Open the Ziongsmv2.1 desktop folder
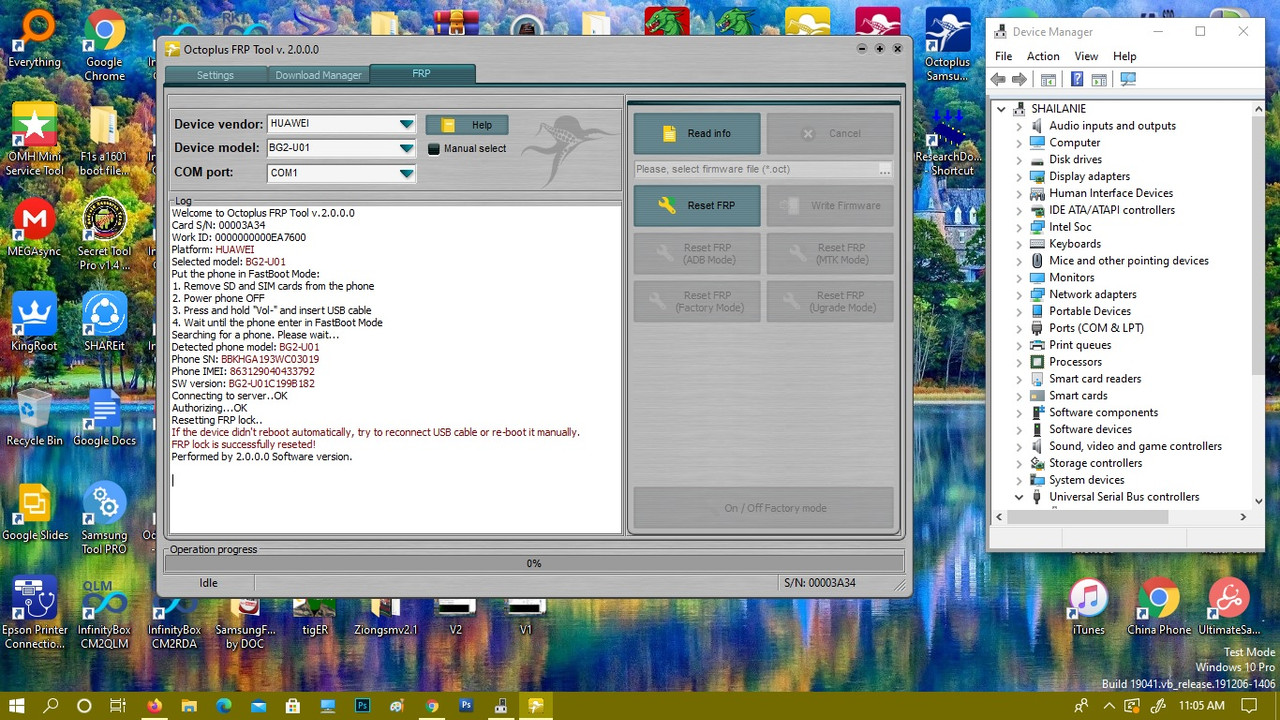 tap(385, 613)
